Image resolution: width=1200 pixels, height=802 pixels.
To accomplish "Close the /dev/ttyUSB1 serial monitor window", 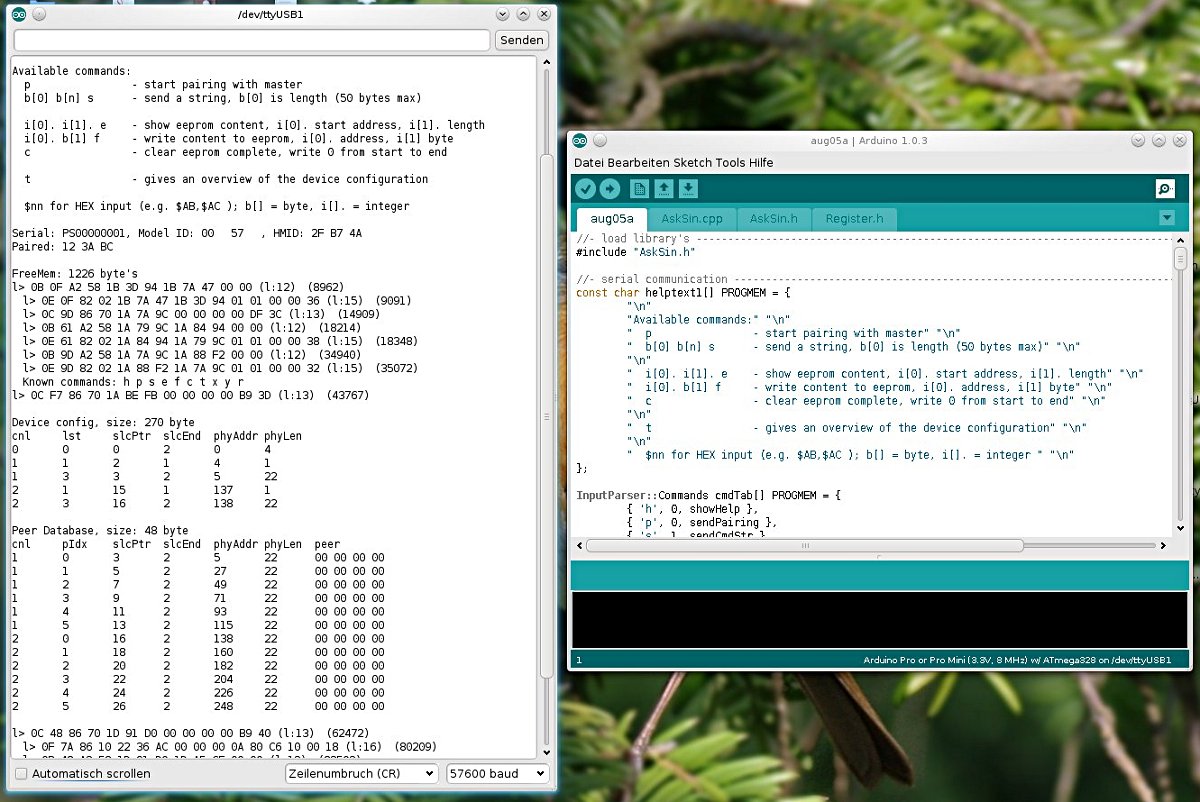I will [x=543, y=15].
